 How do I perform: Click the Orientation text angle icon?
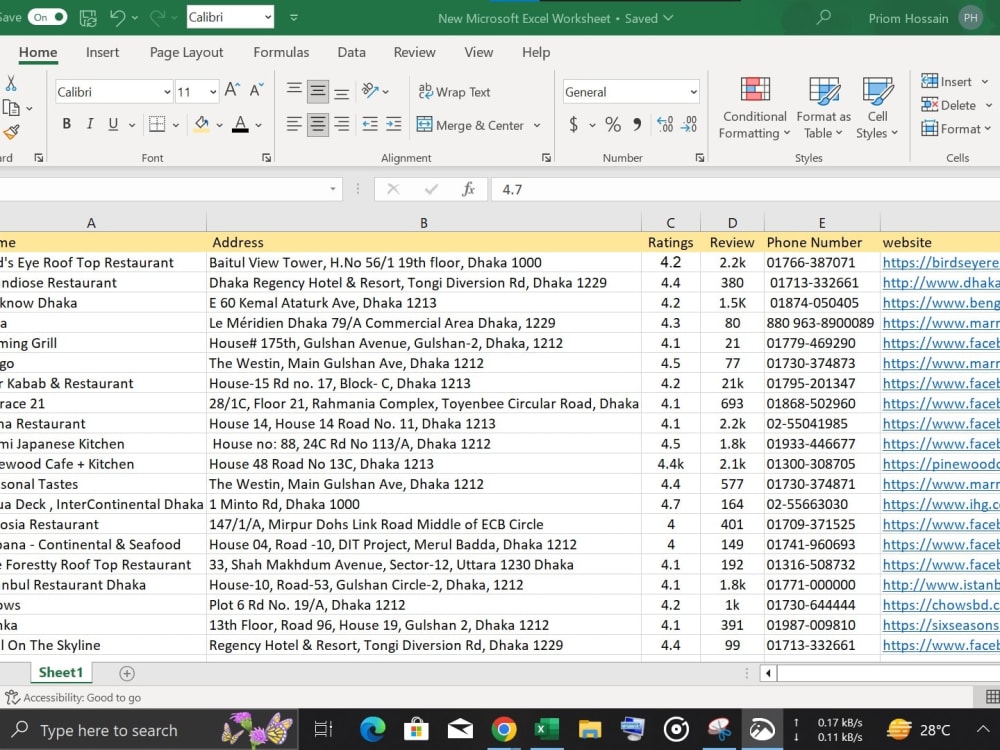click(x=370, y=91)
